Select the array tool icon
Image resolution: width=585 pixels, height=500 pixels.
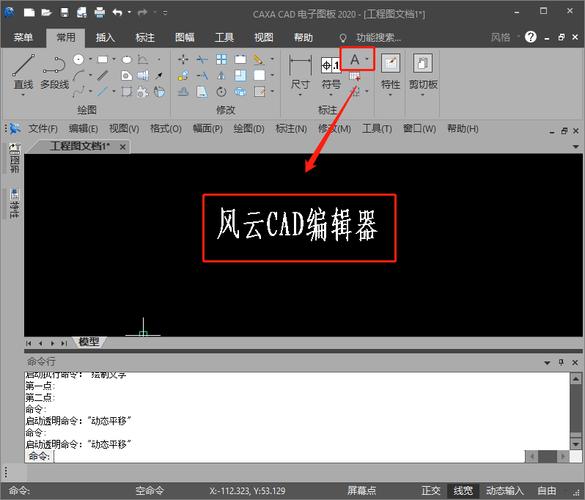coord(221,59)
